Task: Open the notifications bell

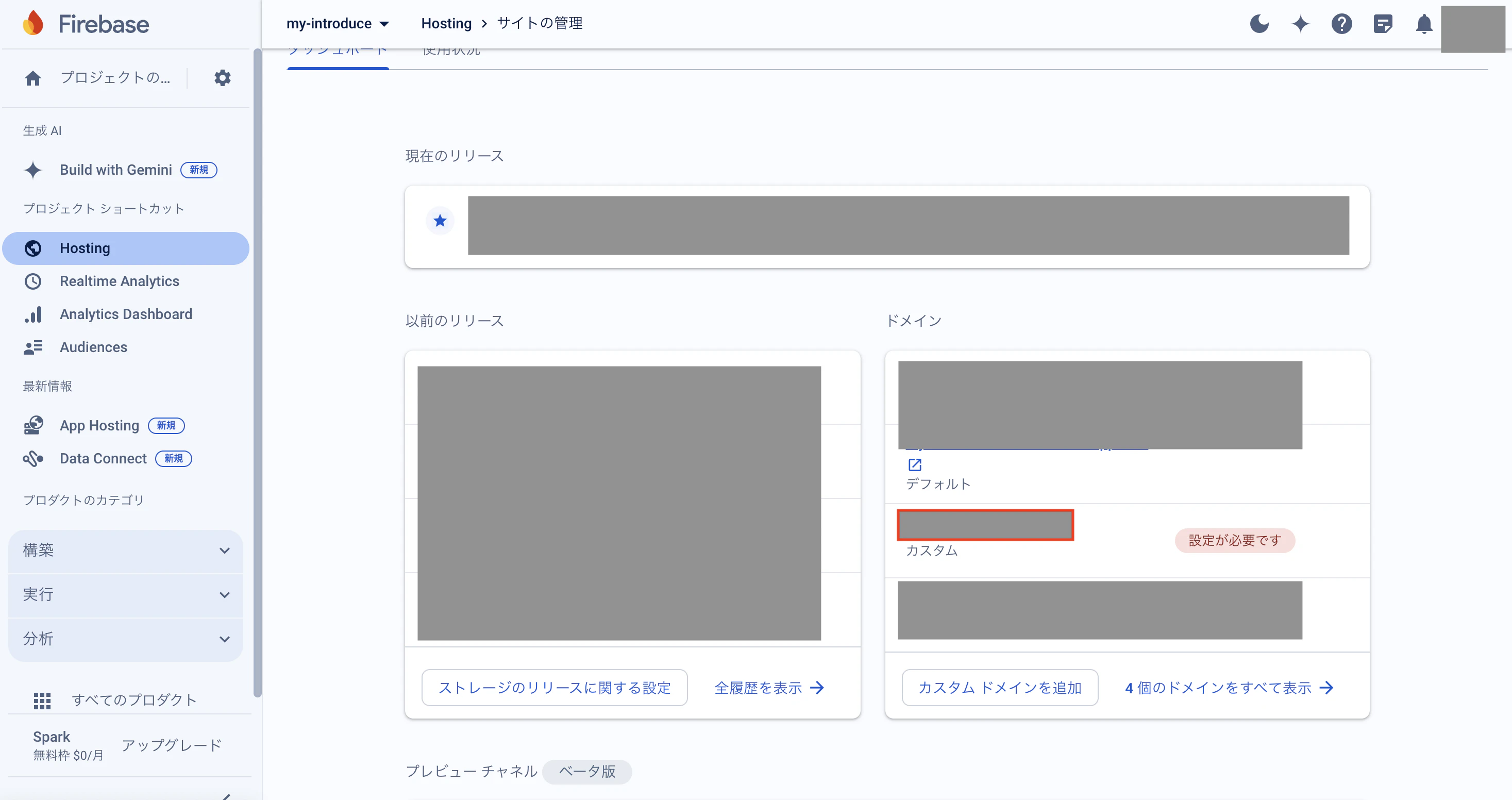Action: (x=1424, y=24)
